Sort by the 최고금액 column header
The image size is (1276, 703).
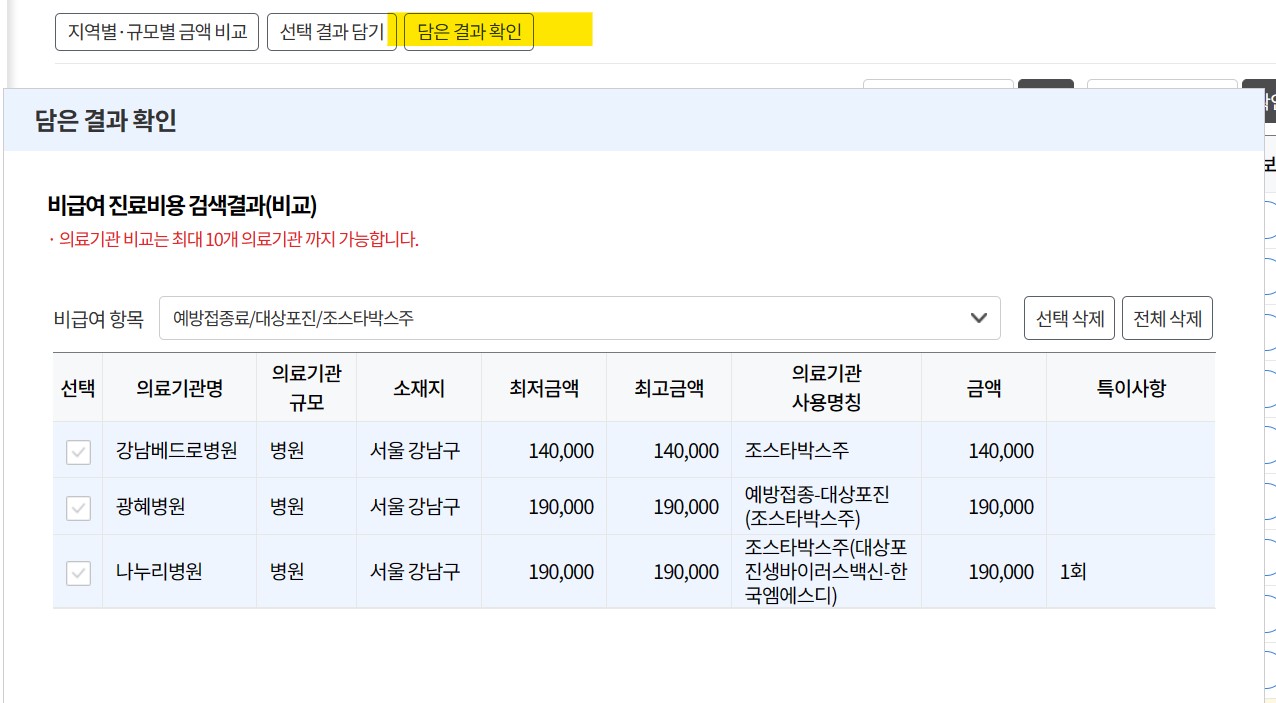click(x=667, y=389)
